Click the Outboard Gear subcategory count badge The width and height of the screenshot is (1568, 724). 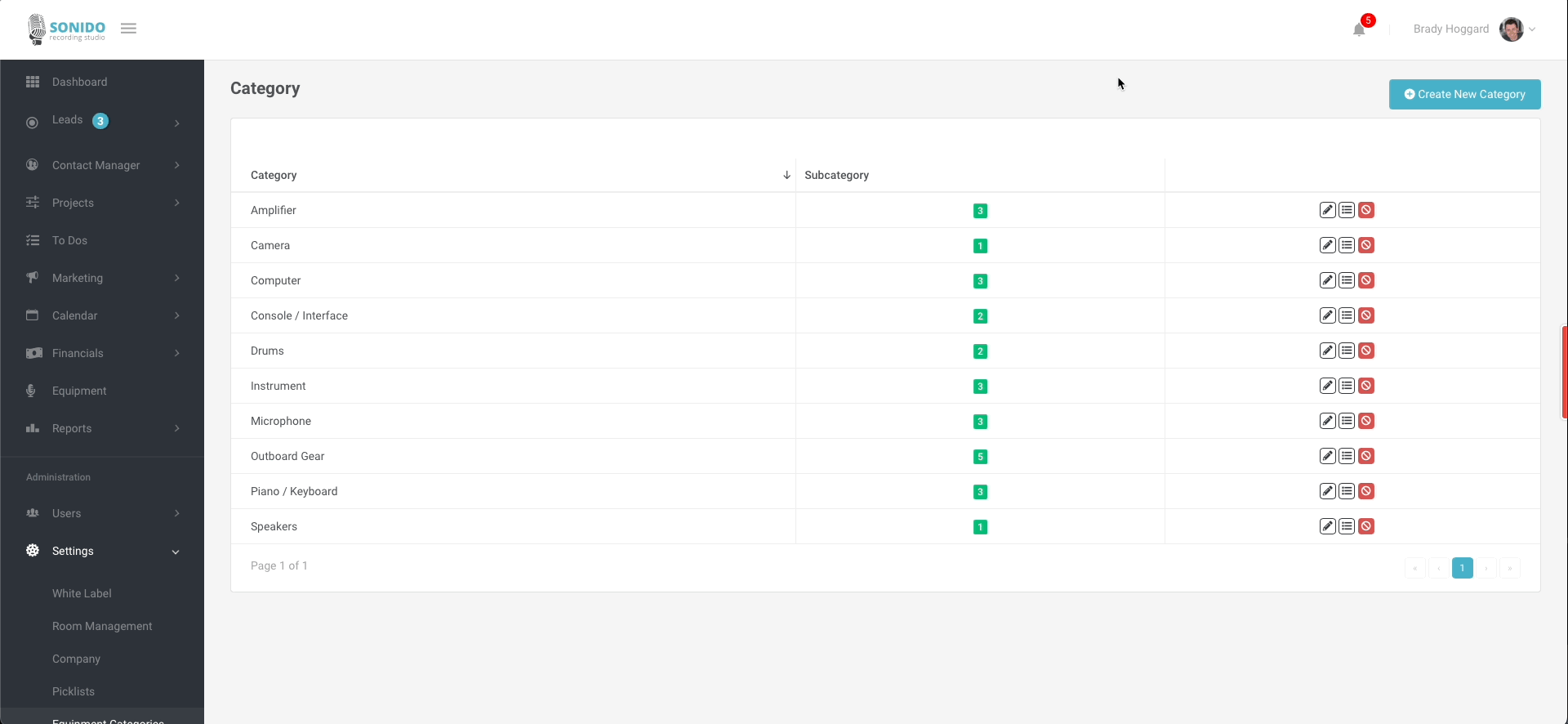(x=980, y=457)
